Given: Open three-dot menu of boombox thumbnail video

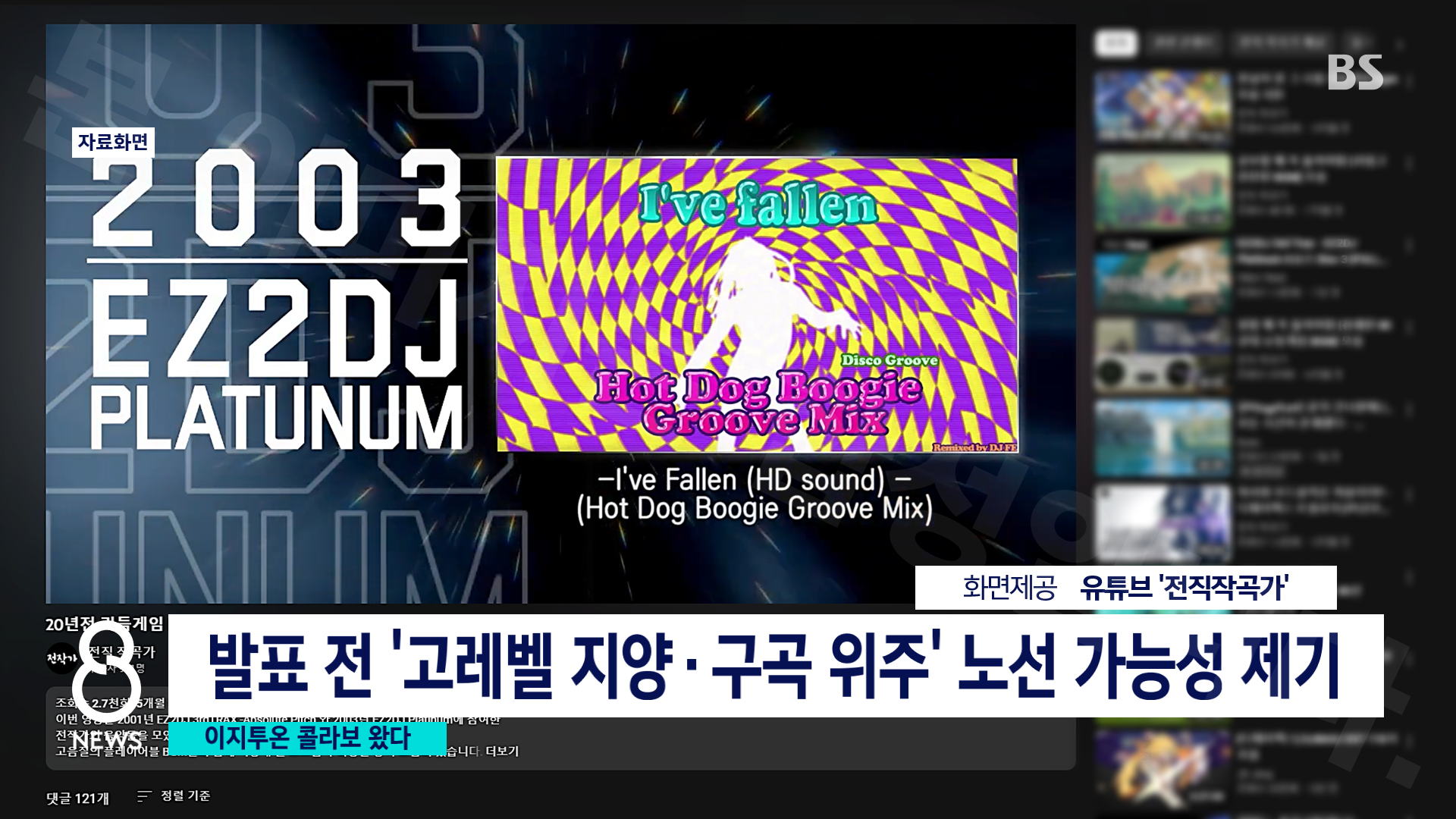Looking at the screenshot, I should click(1409, 327).
